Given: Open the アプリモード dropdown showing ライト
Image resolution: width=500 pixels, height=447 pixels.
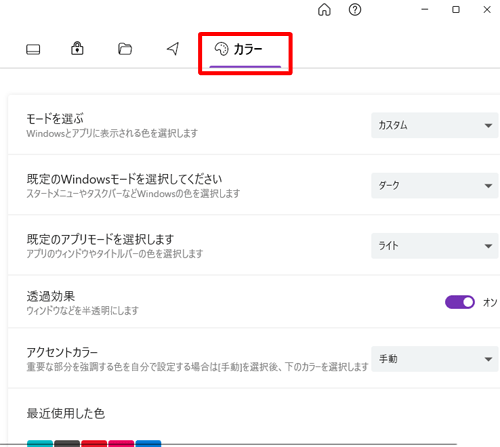Looking at the screenshot, I should pos(434,246).
